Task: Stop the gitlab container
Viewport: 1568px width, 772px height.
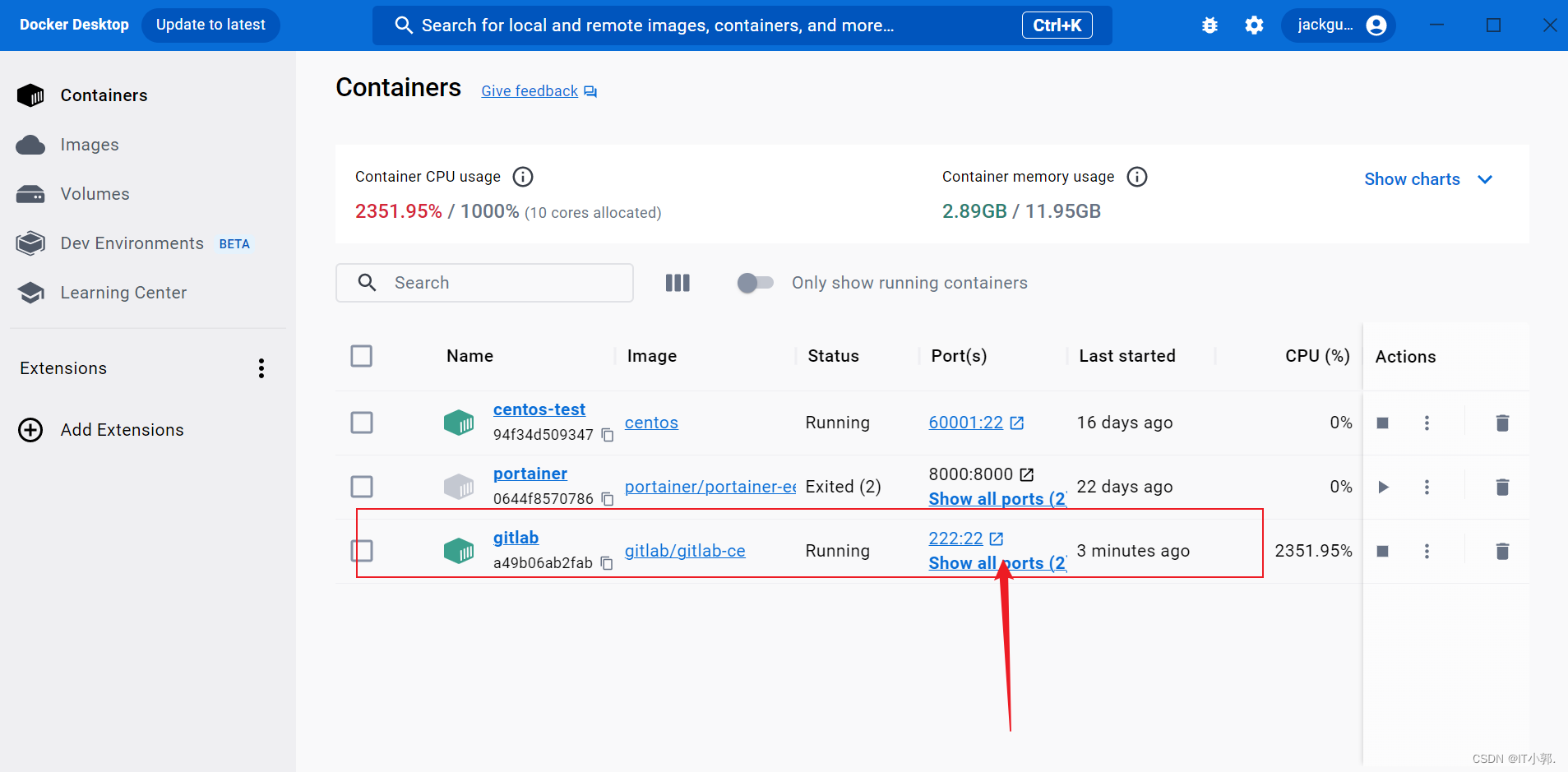Action: tap(1383, 551)
